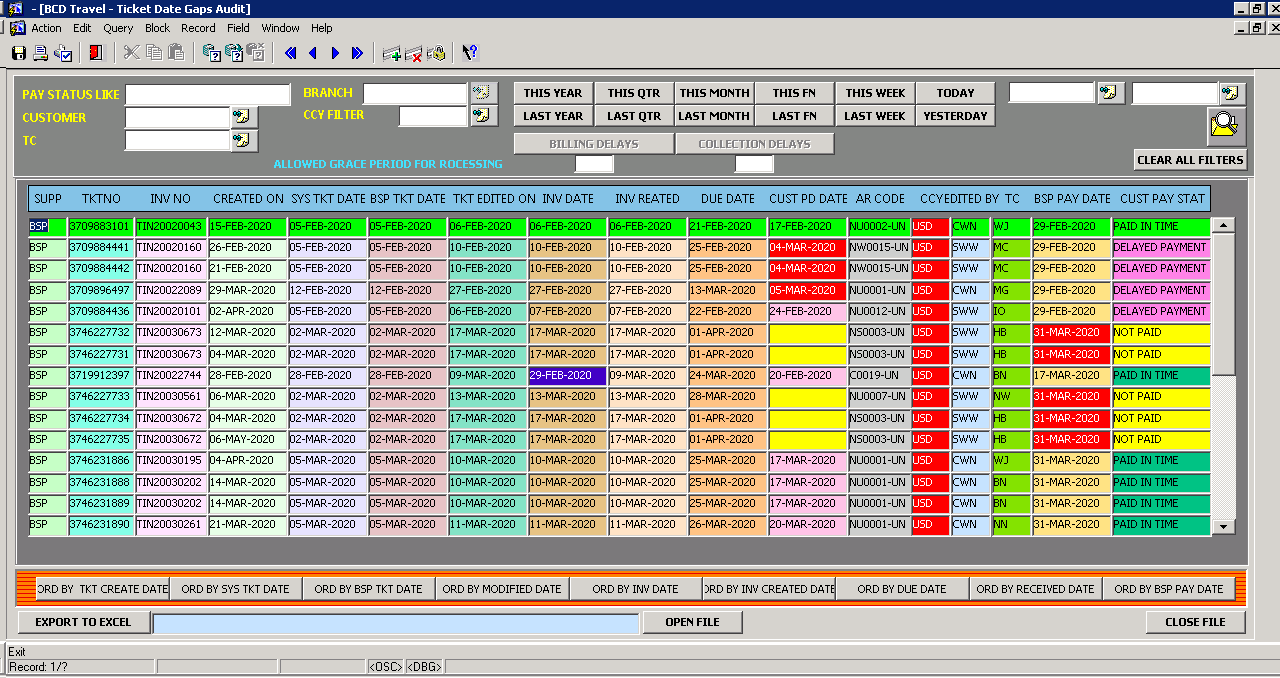The height and width of the screenshot is (678, 1280).
Task: Open the Print Setup toolbar icon
Action: [x=63, y=53]
